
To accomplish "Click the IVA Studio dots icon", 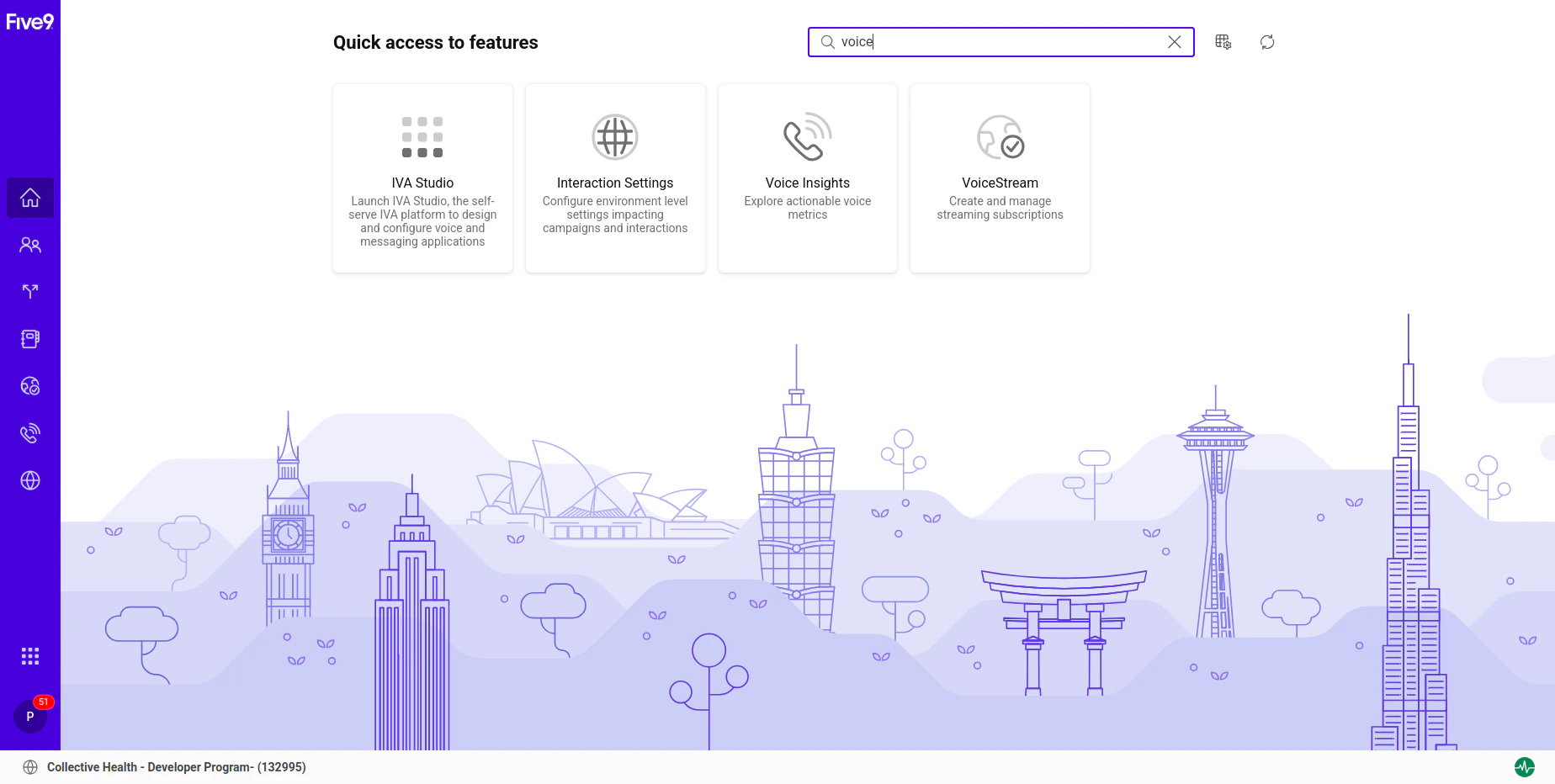I will pyautogui.click(x=422, y=137).
